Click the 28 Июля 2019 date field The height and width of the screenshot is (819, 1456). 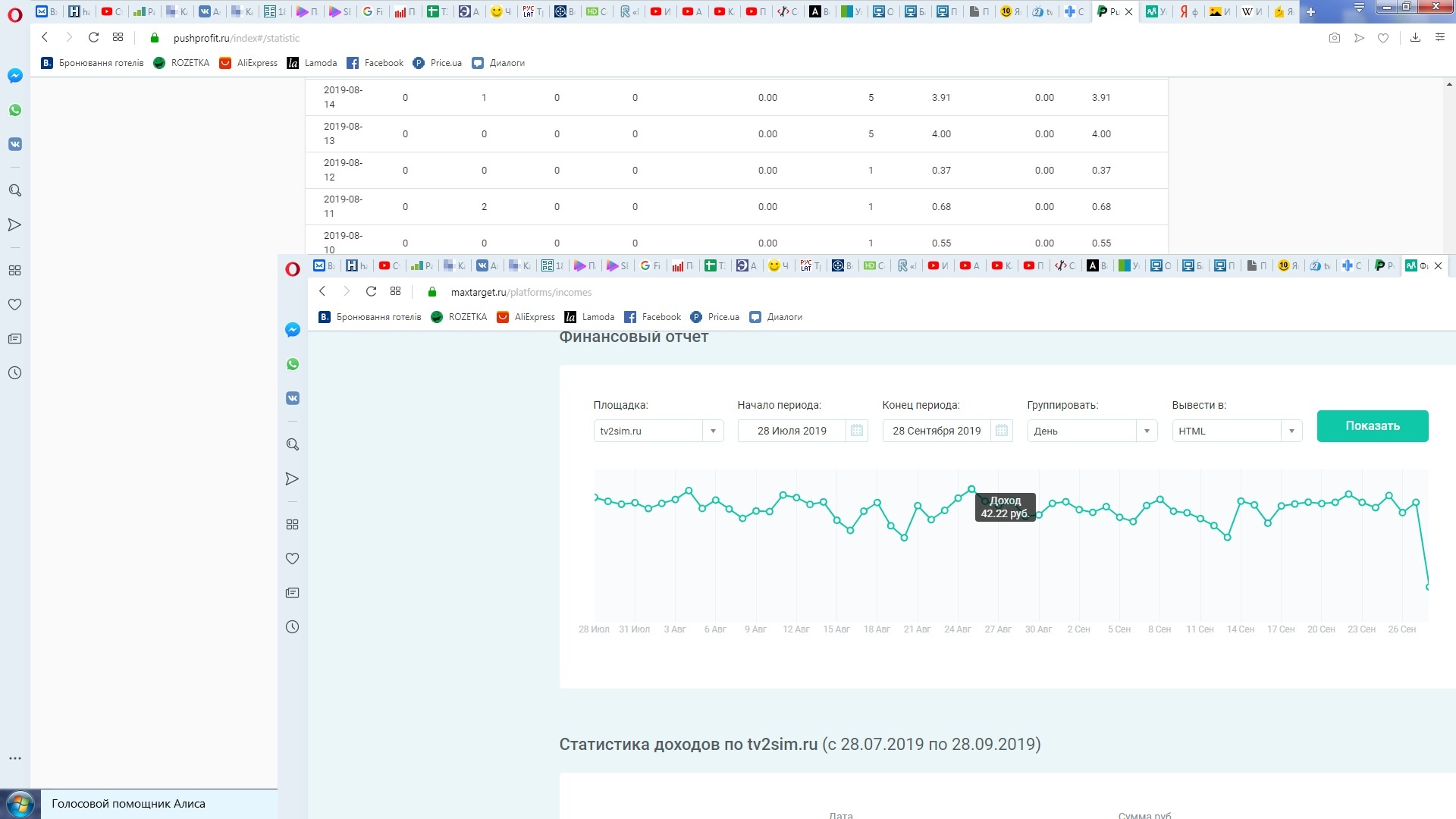792,431
